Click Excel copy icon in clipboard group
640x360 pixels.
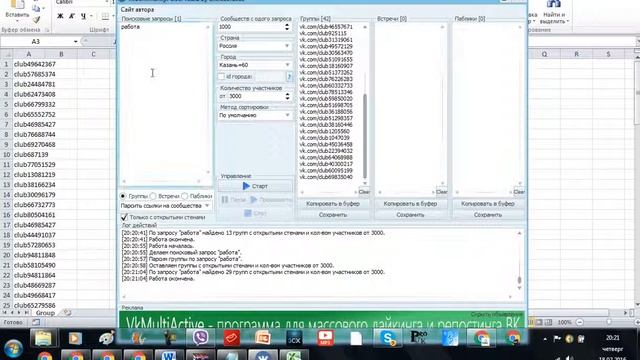click(36, 9)
